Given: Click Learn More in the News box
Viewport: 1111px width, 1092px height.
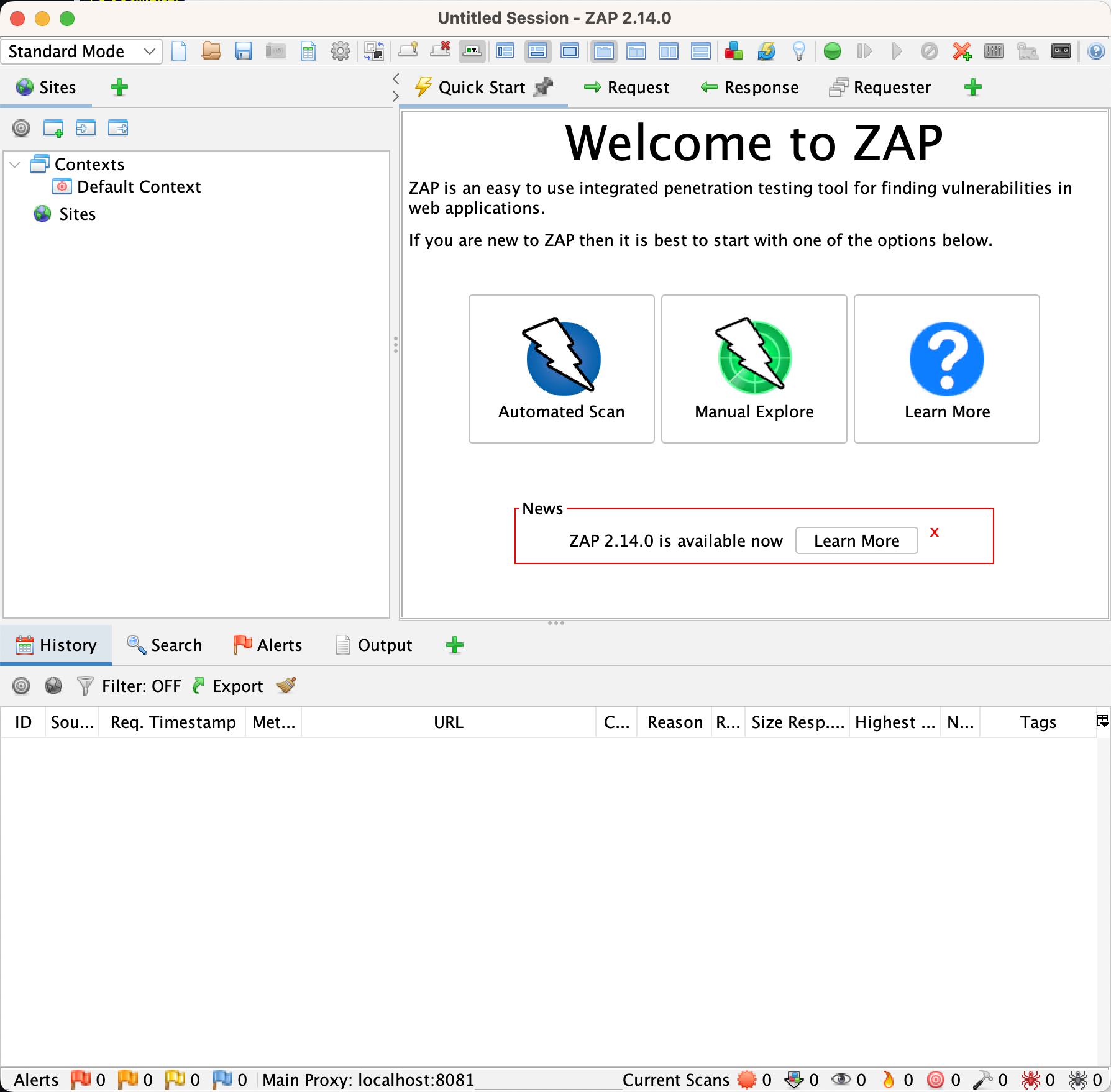Looking at the screenshot, I should 856,540.
